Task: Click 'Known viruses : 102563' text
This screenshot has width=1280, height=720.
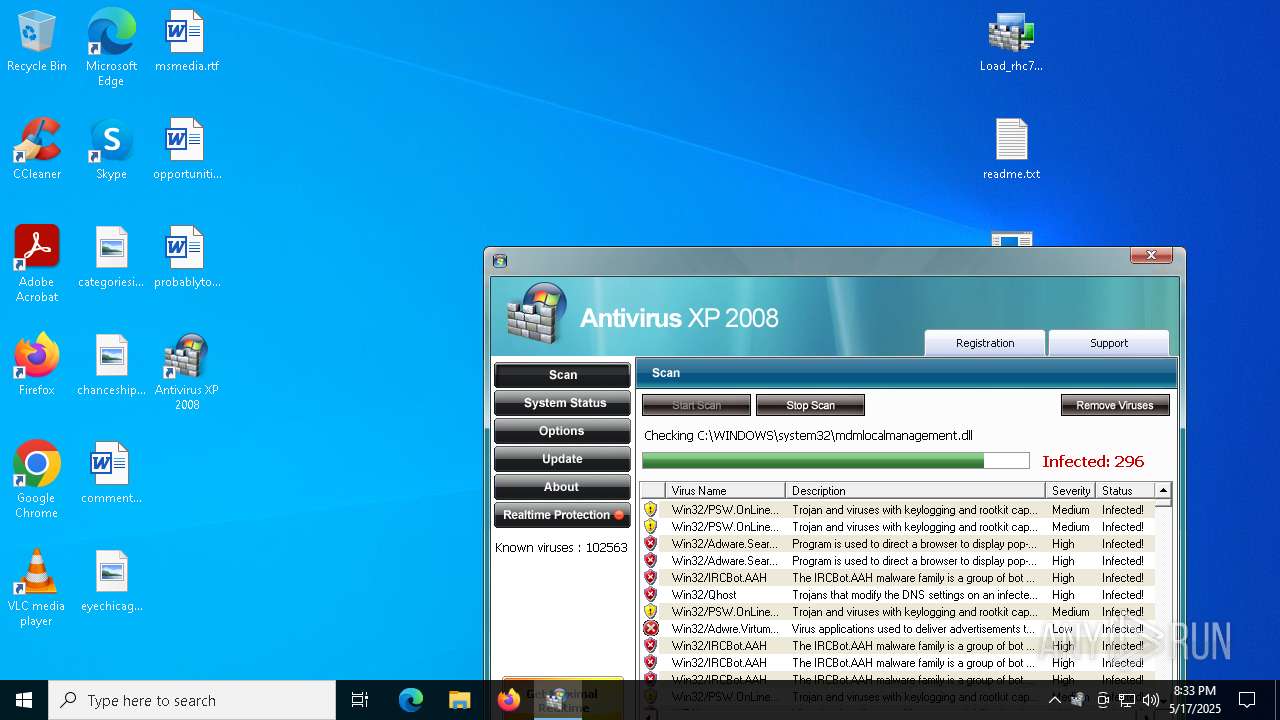Action: point(561,548)
